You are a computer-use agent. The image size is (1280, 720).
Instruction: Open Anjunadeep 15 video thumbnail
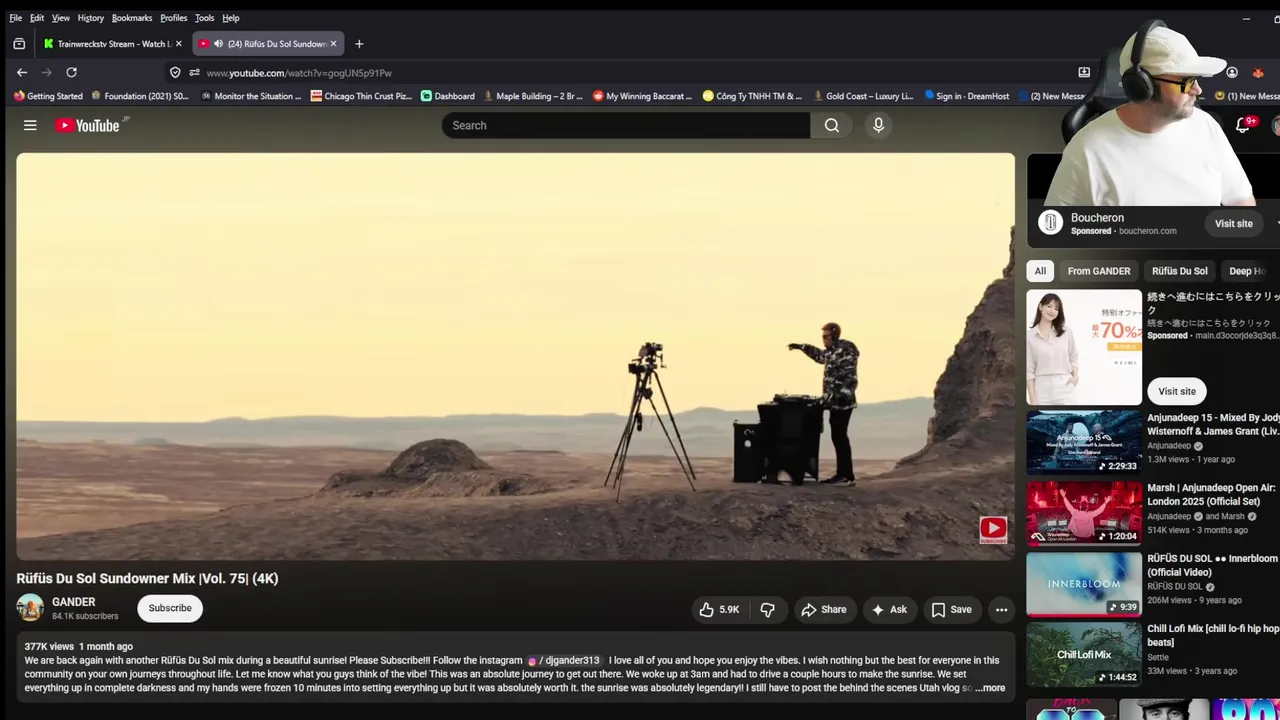(1084, 441)
